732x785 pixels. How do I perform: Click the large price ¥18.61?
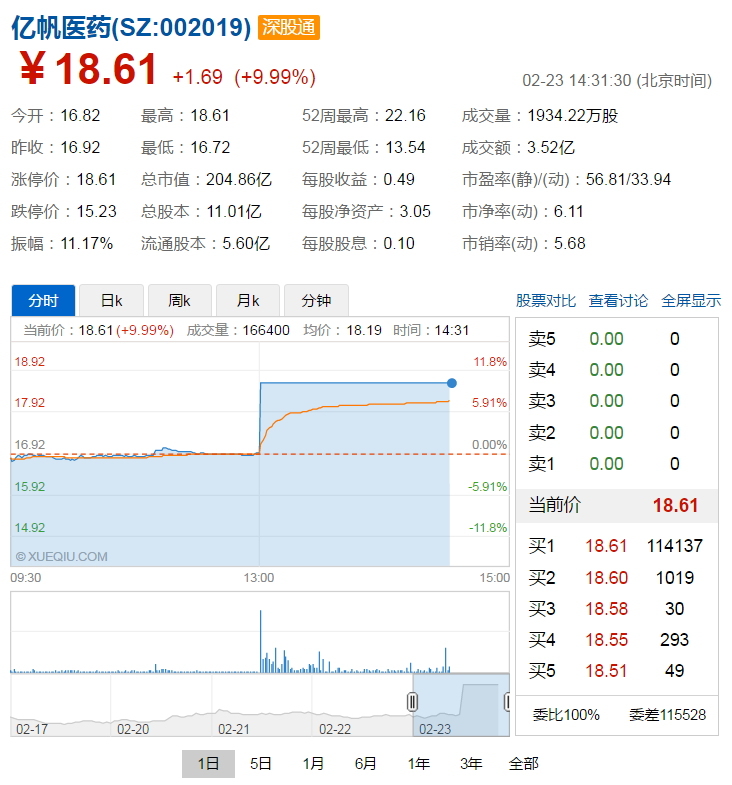[x=88, y=69]
